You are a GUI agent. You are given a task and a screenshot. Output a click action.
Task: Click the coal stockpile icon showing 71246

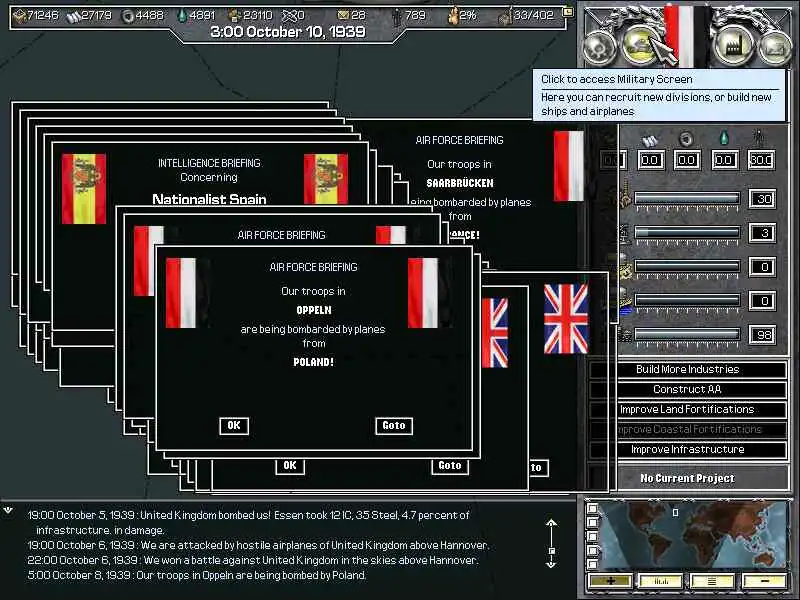(x=19, y=16)
